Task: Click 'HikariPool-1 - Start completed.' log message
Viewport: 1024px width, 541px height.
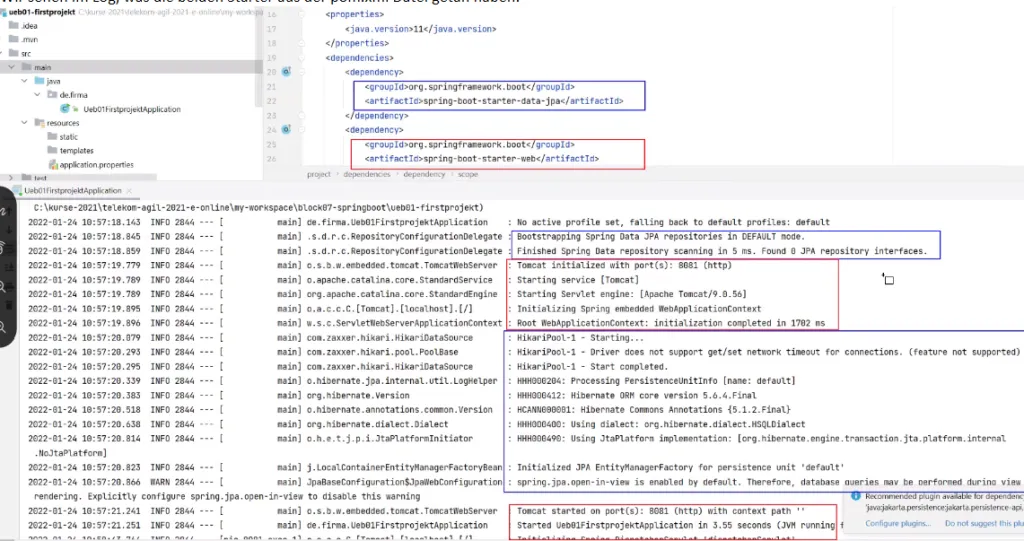Action: pyautogui.click(x=592, y=367)
